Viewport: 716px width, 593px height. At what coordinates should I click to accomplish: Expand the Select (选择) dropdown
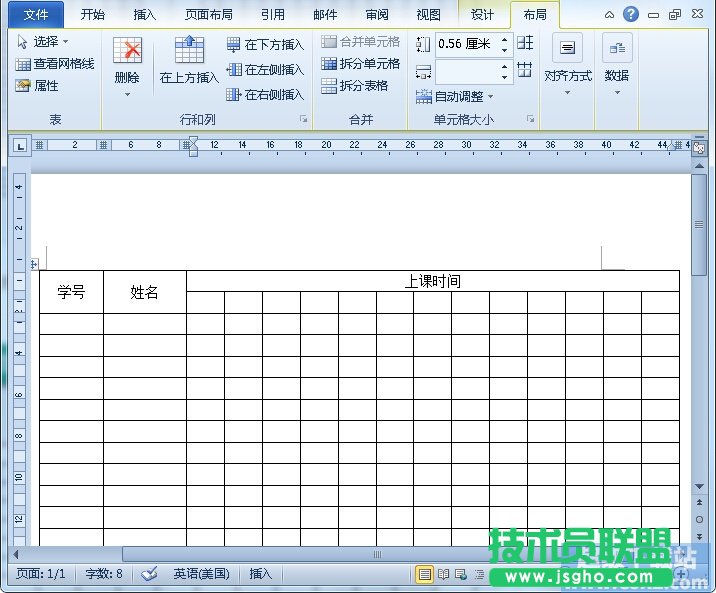44,42
